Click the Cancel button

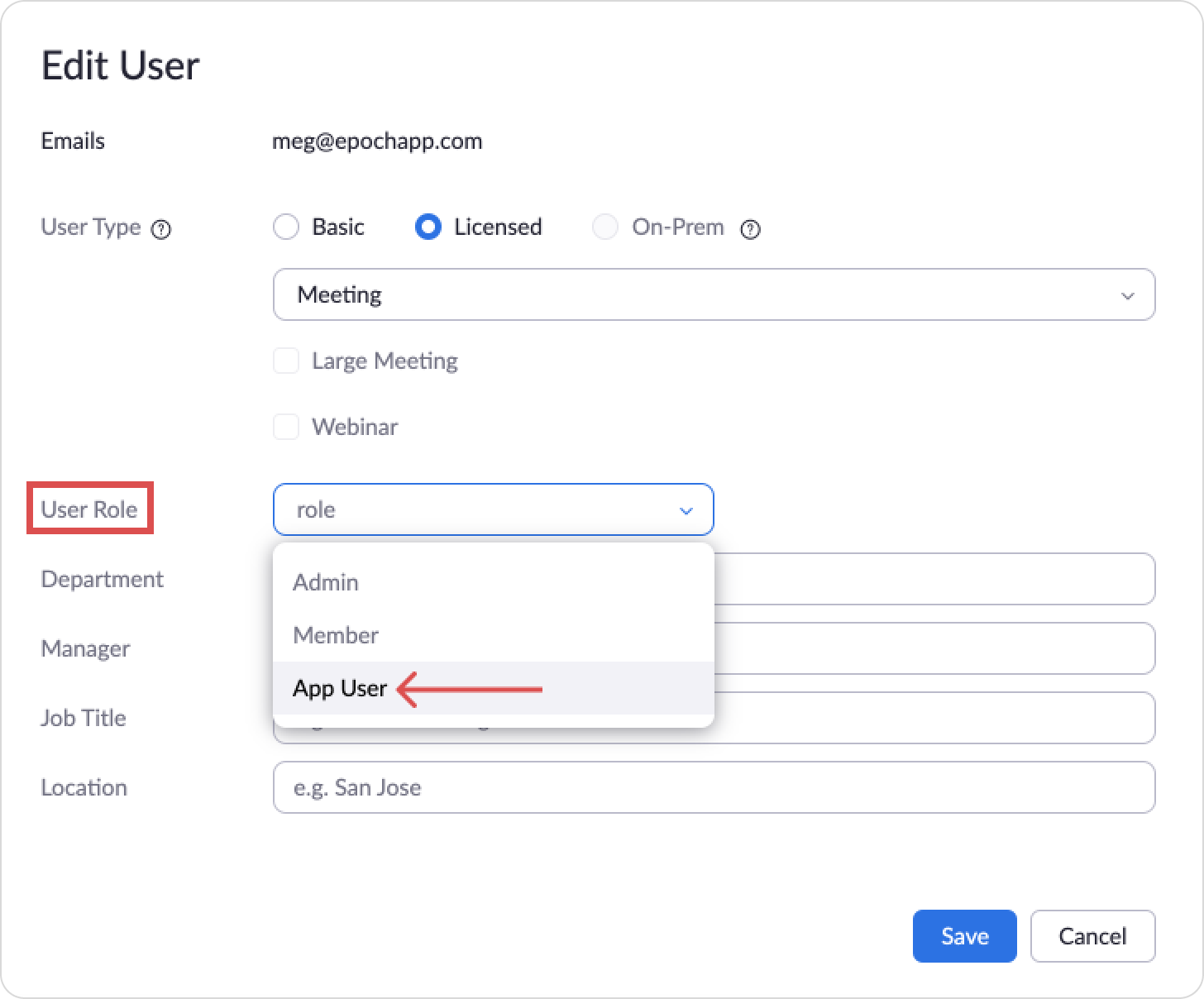[x=1092, y=935]
